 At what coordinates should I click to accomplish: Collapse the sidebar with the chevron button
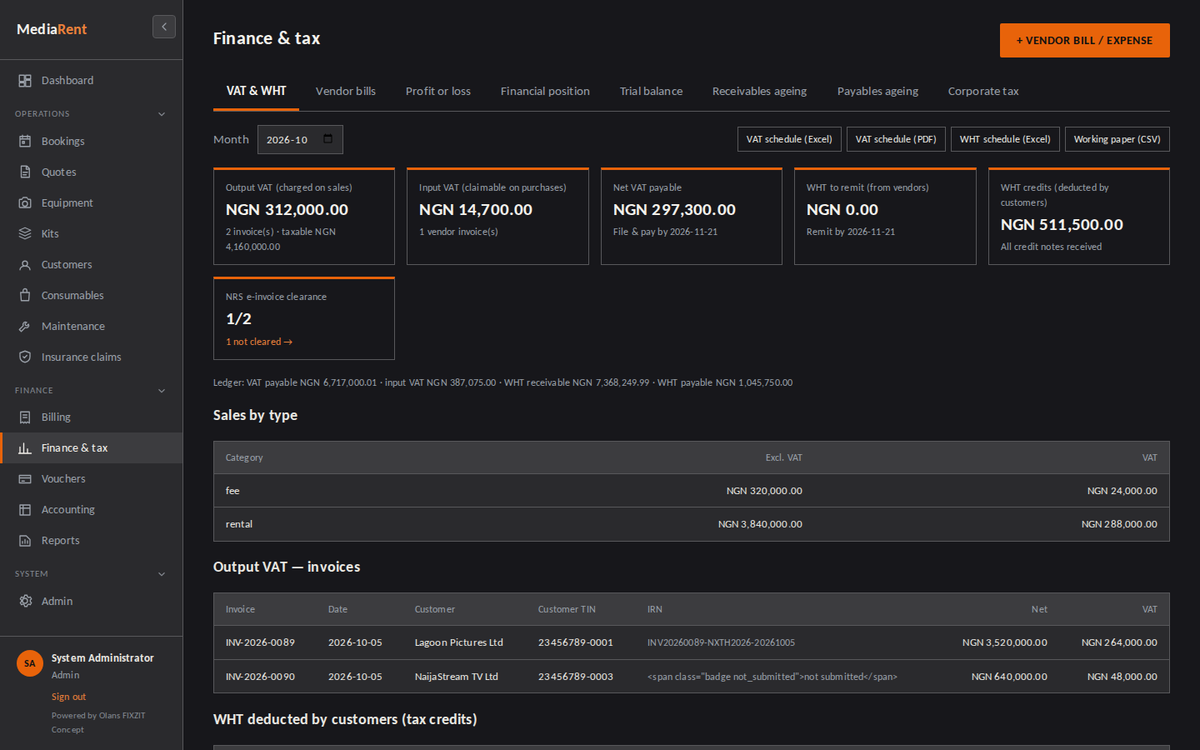[x=164, y=27]
